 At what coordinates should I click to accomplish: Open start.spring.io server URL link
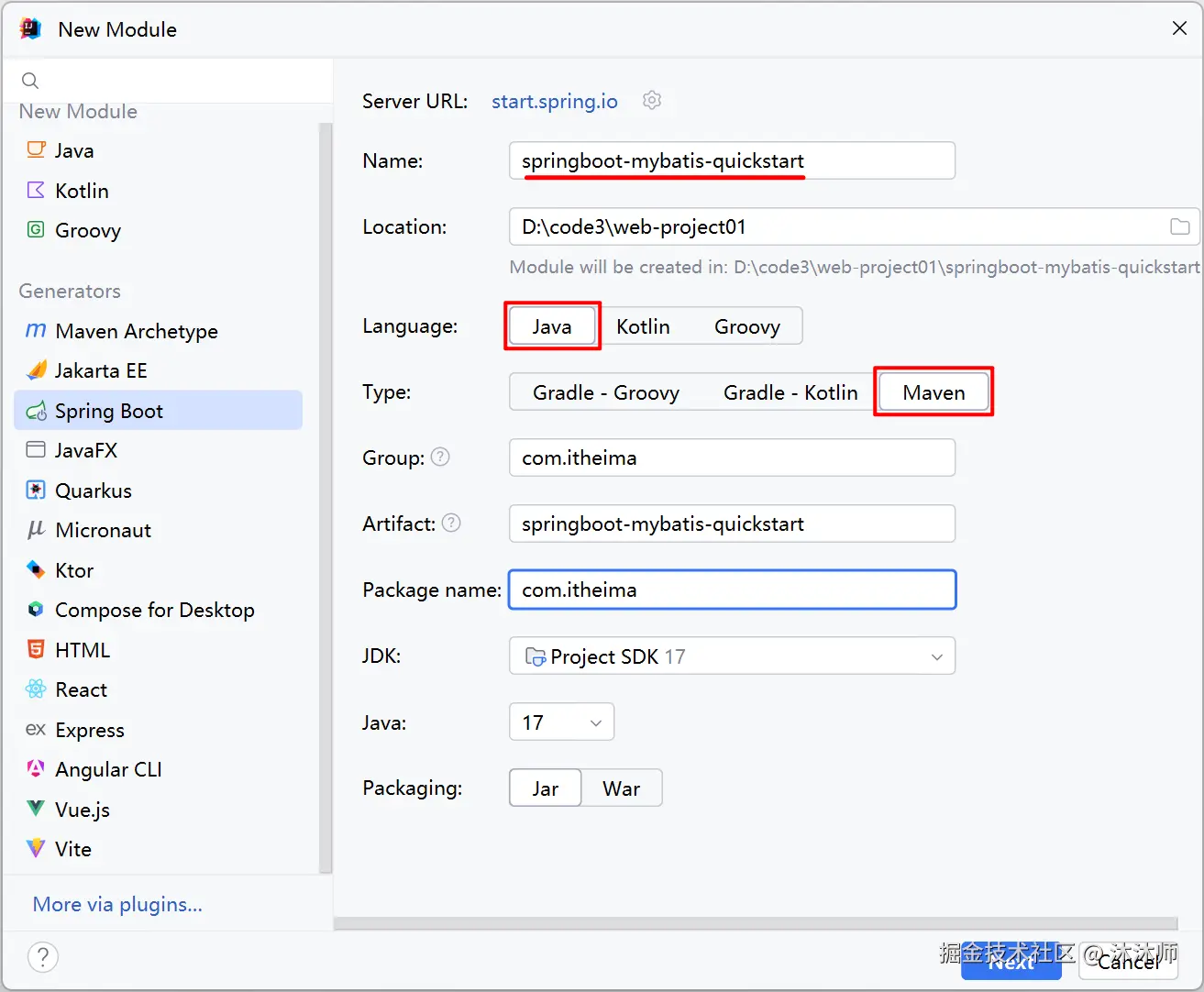click(555, 101)
